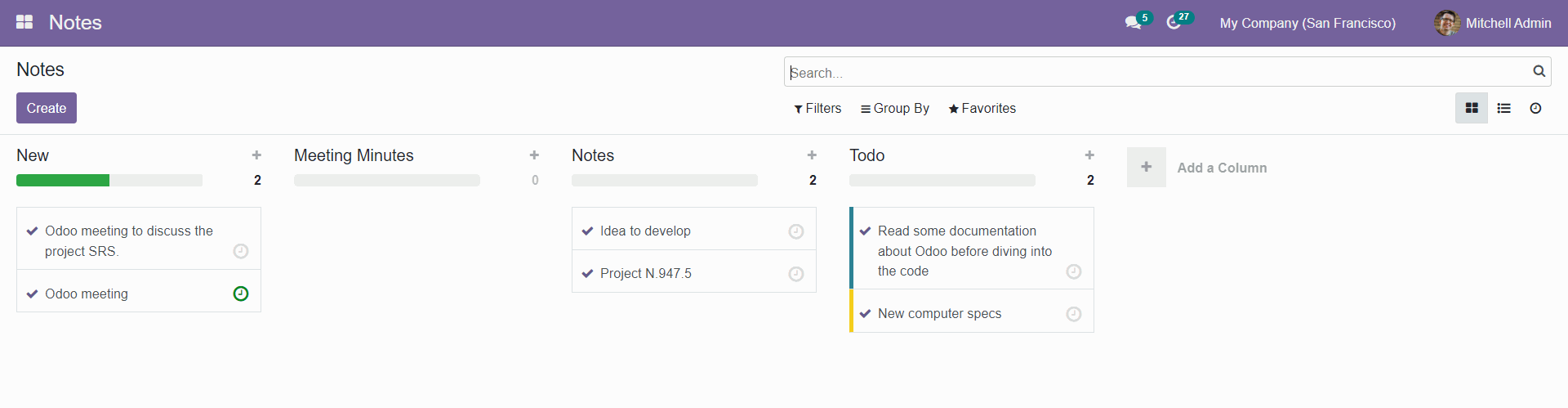Open activity clock on New computer specs card

point(1074,314)
